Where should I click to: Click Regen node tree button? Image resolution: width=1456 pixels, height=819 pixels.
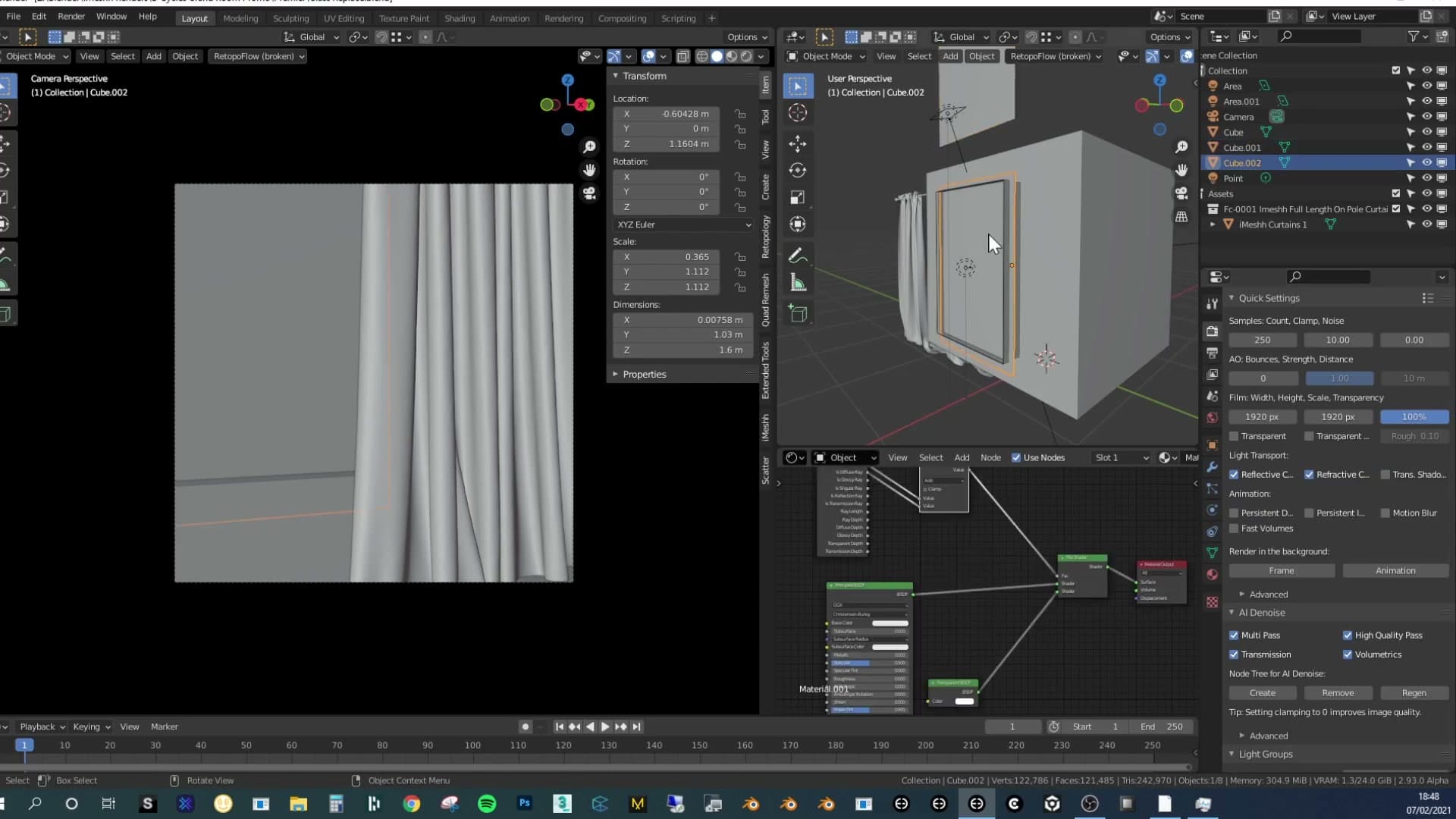(x=1414, y=693)
